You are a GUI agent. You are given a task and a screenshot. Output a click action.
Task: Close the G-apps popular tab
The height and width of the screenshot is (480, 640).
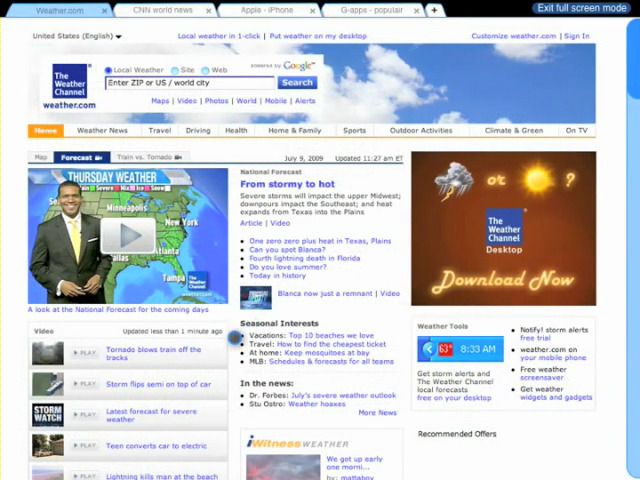point(416,11)
